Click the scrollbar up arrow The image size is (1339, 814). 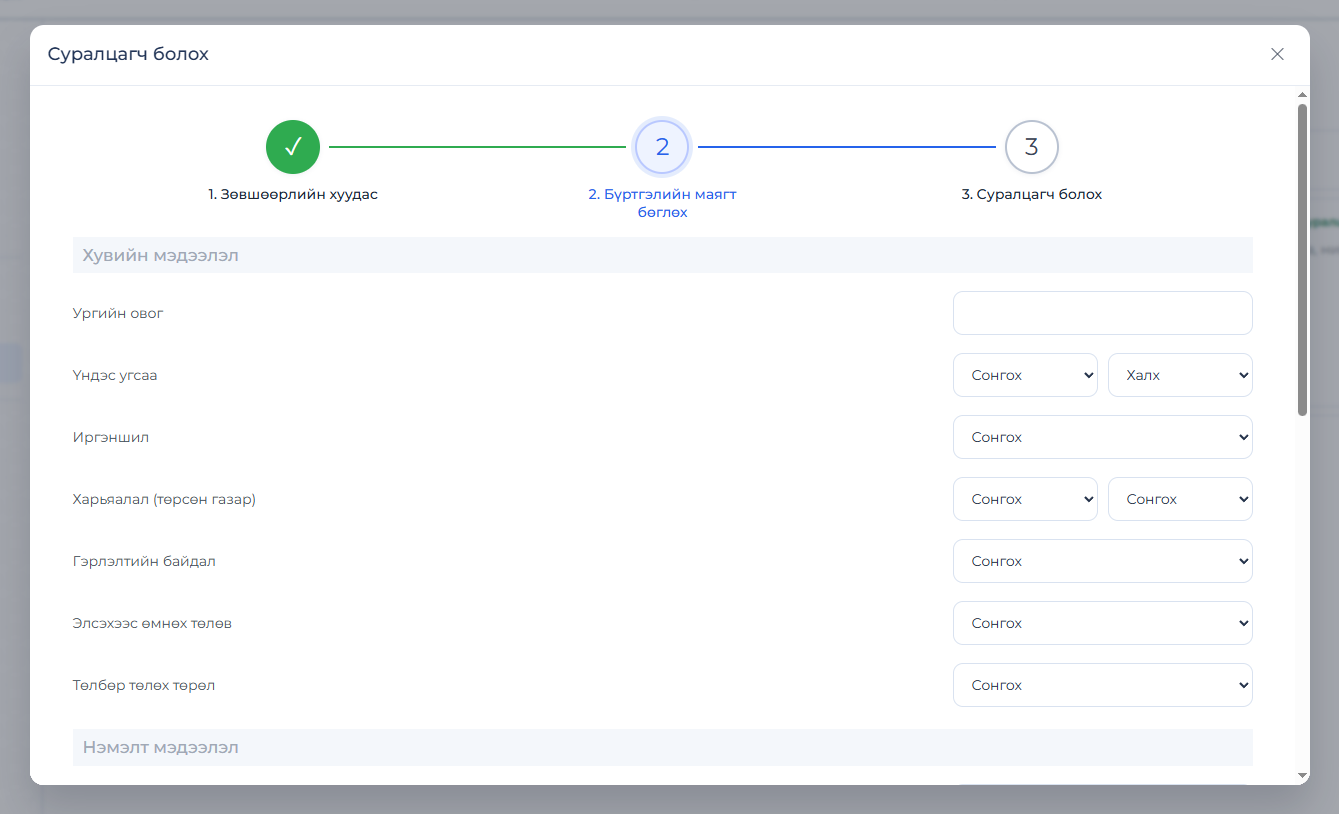coord(1302,94)
